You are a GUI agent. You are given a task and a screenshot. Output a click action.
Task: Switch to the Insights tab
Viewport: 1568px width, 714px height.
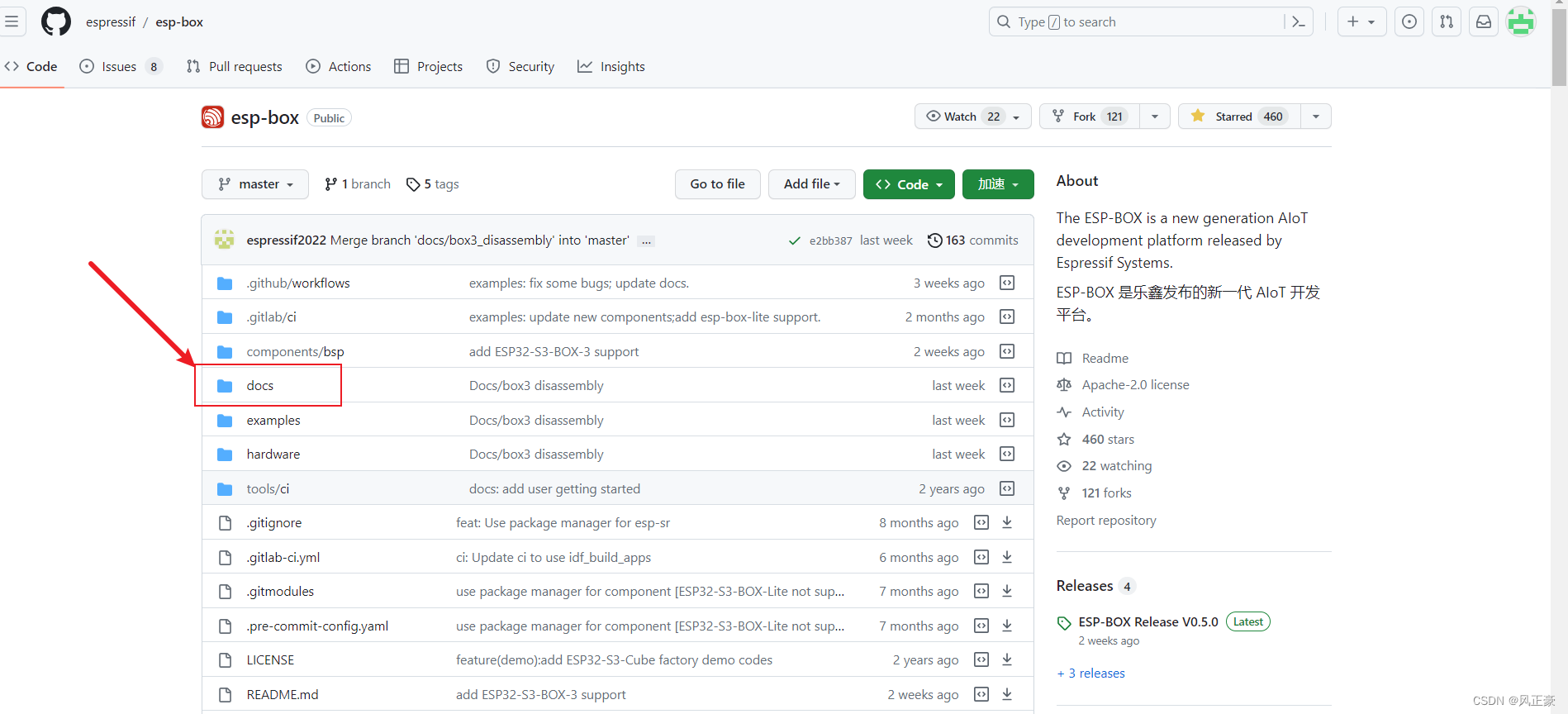click(611, 66)
